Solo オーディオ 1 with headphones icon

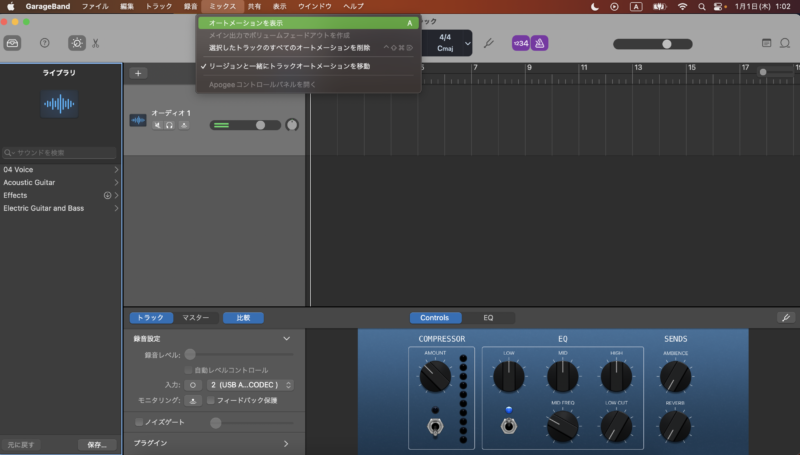[169, 126]
